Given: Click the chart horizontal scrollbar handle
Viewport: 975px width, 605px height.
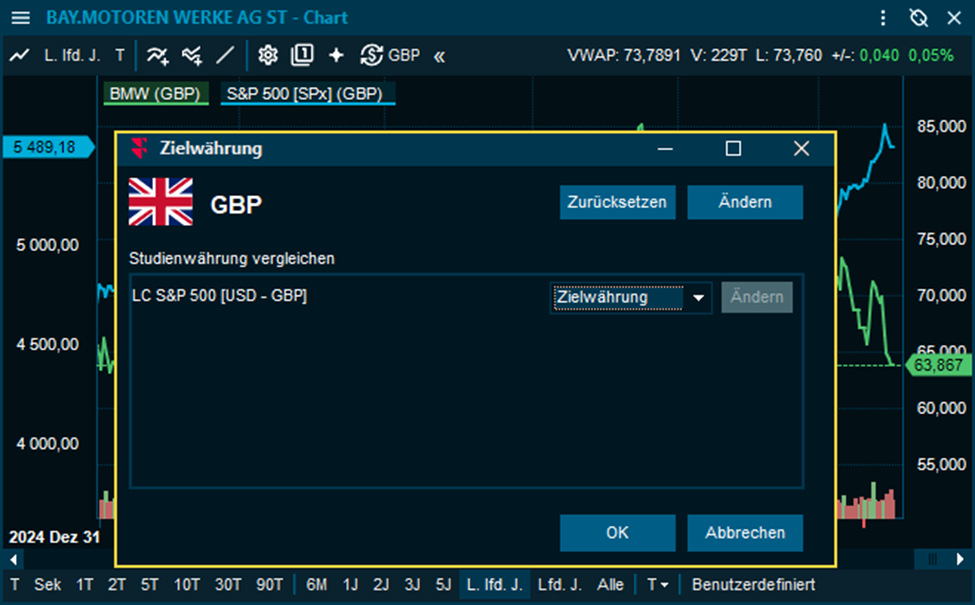Looking at the screenshot, I should click(x=932, y=559).
